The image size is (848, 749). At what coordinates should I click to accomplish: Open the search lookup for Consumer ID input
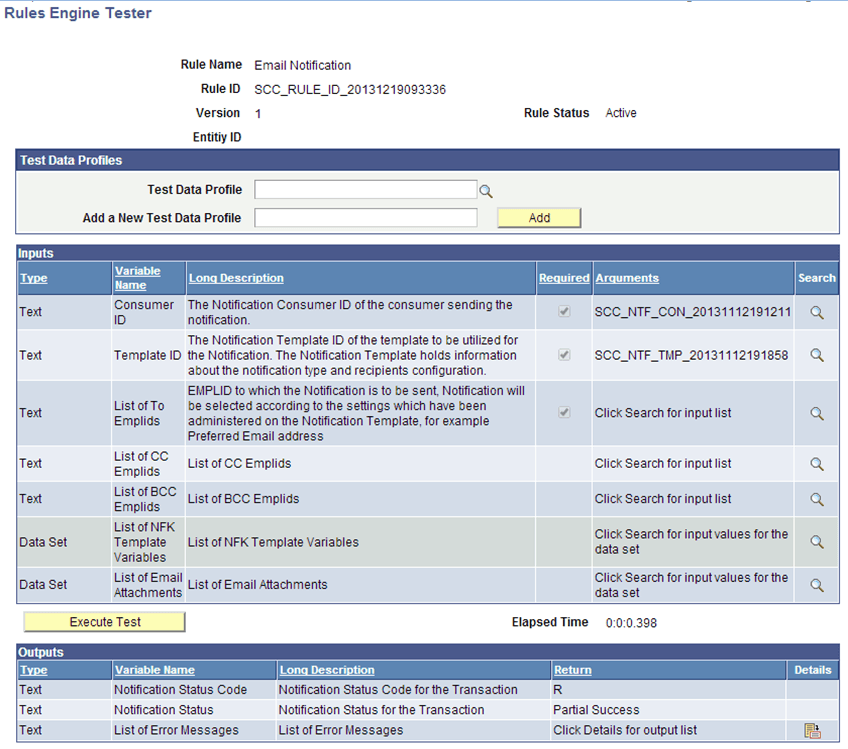(817, 311)
